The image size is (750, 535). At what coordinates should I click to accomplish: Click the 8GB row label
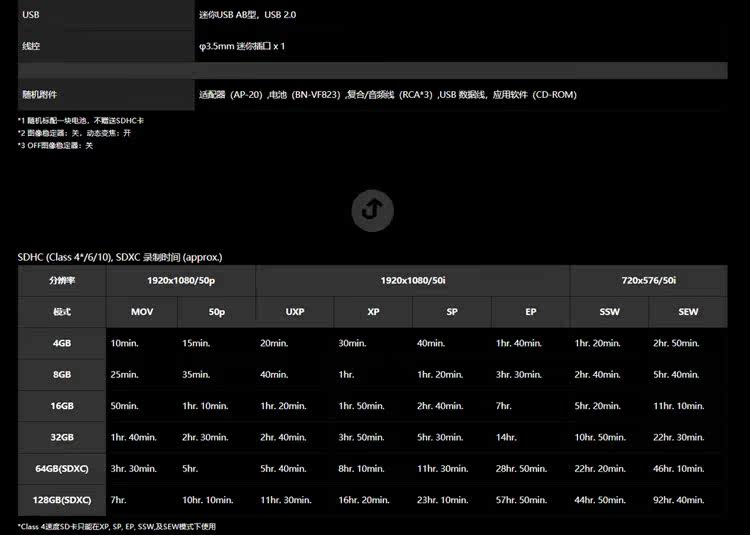[x=62, y=374]
